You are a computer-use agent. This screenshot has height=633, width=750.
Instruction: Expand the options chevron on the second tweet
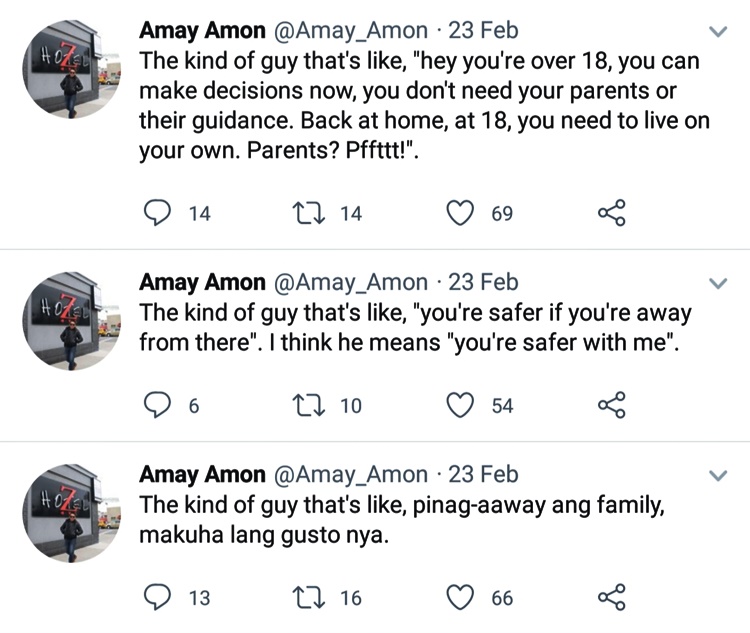click(x=717, y=284)
